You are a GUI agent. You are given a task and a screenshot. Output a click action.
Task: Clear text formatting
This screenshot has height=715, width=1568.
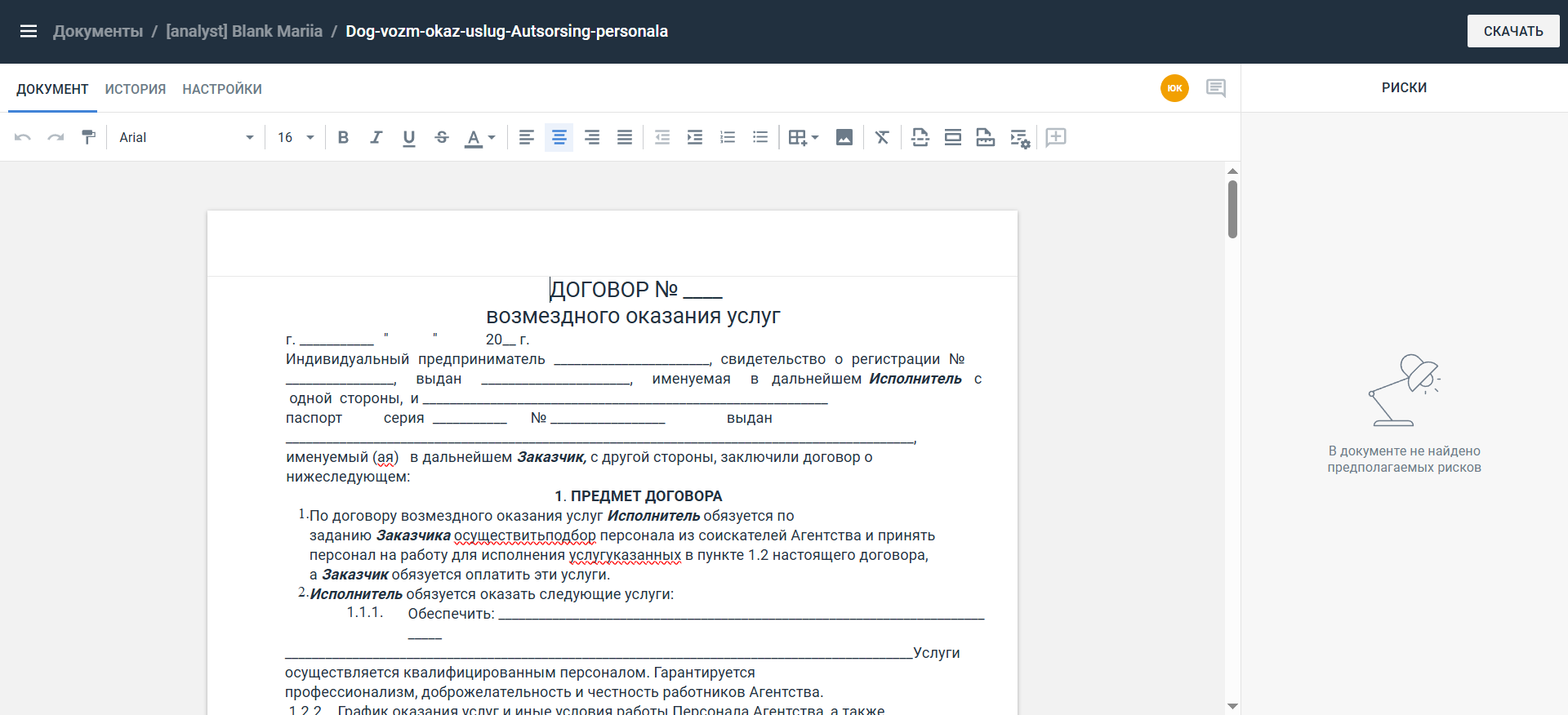pyautogui.click(x=882, y=137)
